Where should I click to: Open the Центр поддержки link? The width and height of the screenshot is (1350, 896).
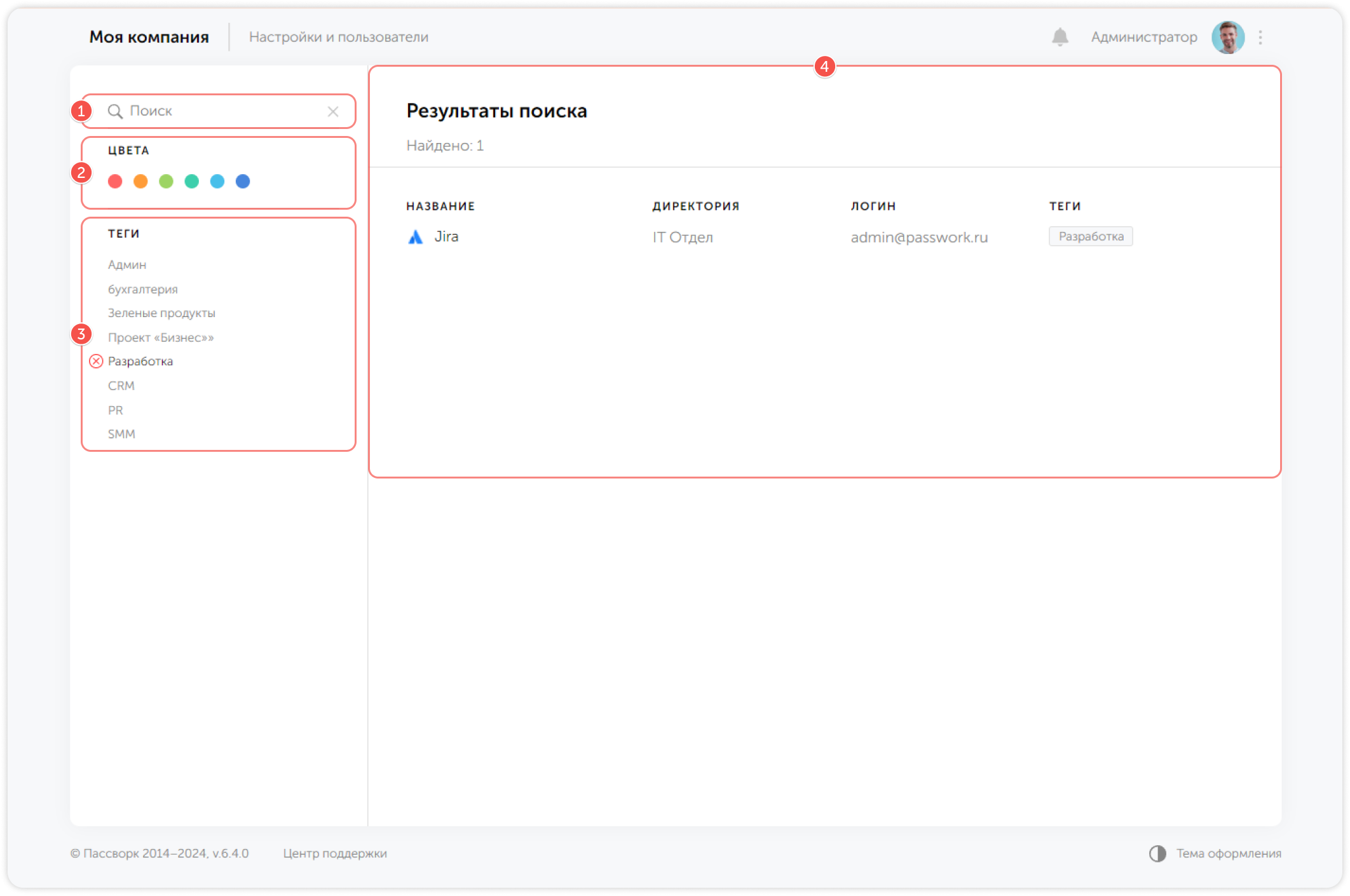(335, 853)
